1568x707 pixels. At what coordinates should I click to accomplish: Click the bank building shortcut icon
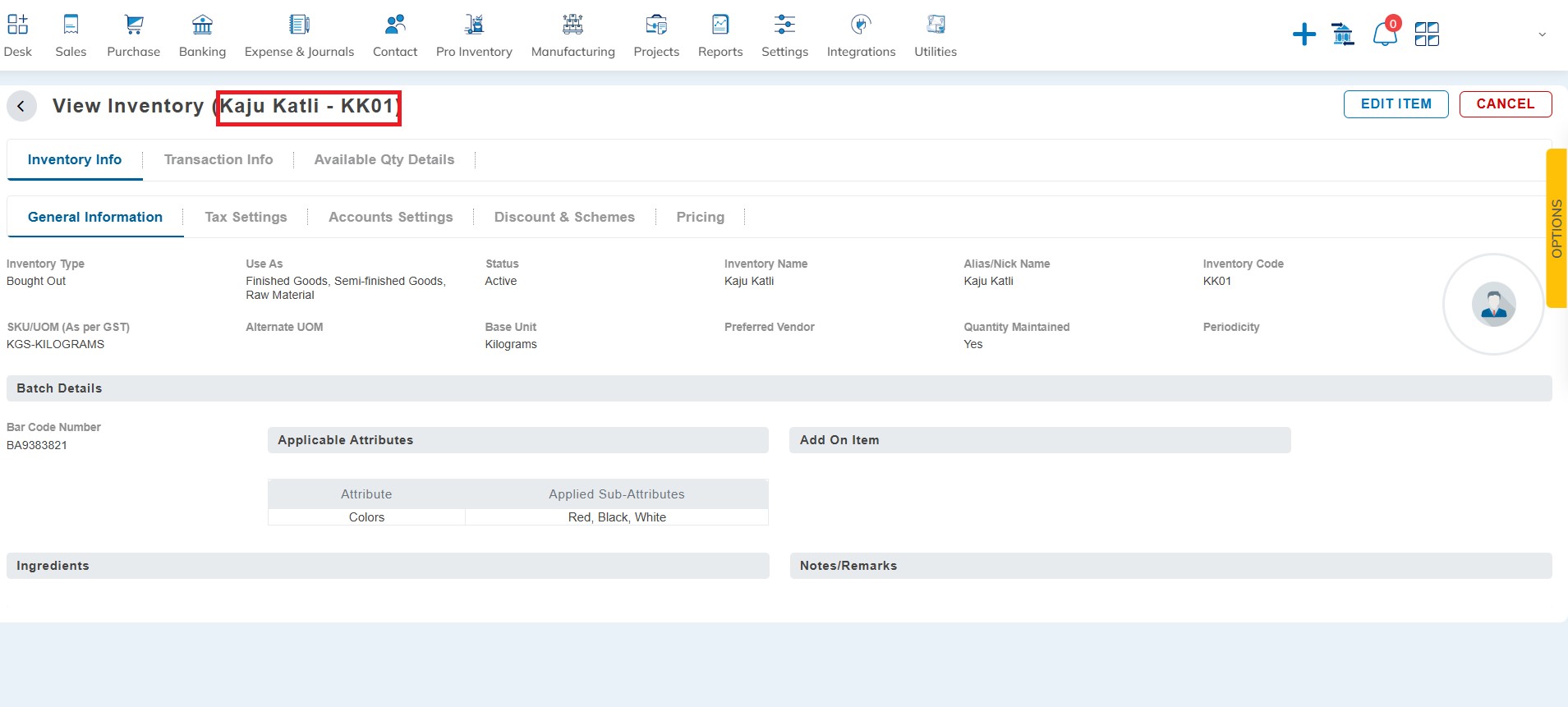(x=1343, y=34)
